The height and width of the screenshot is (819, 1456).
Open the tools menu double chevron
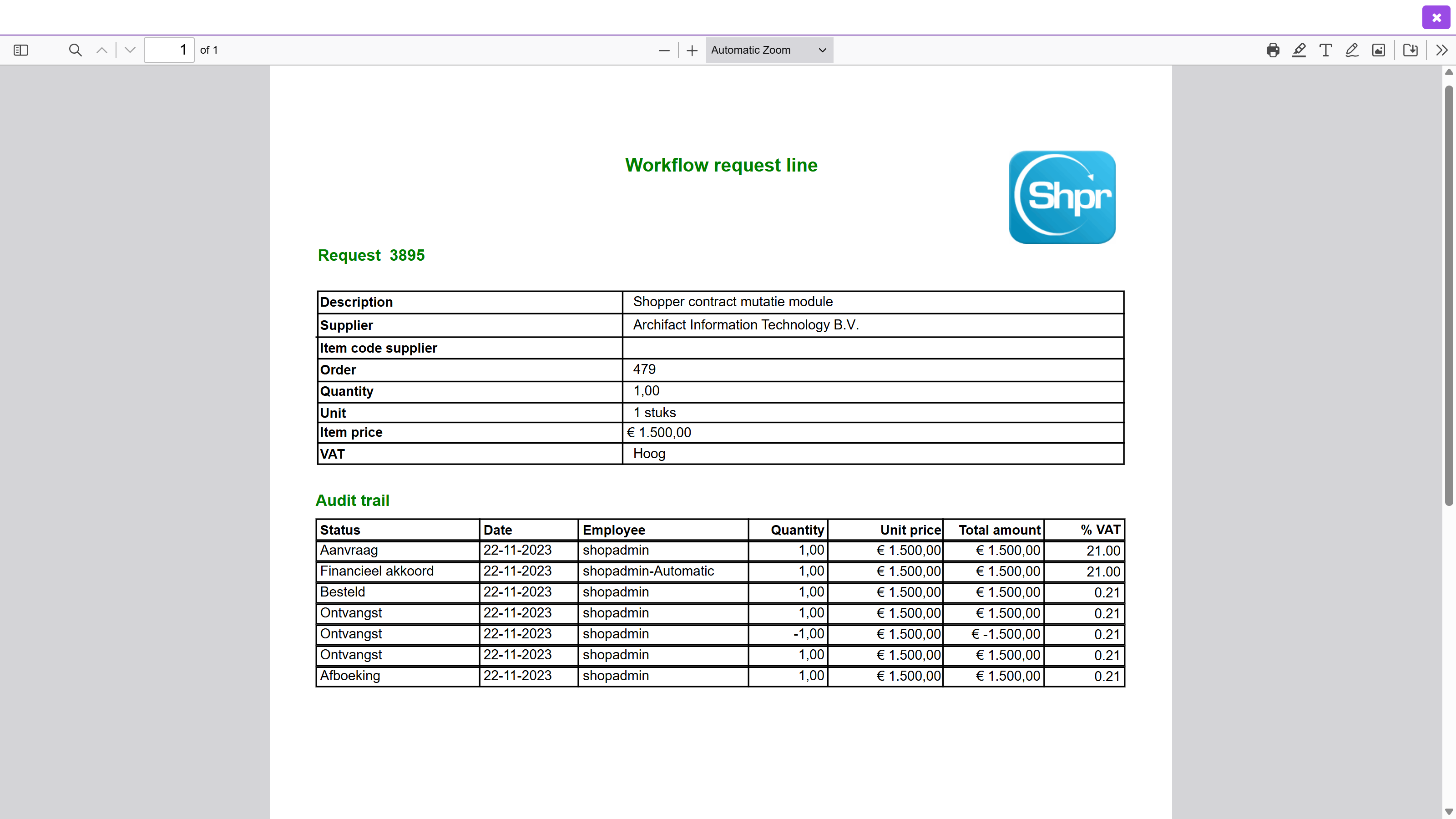(1442, 51)
